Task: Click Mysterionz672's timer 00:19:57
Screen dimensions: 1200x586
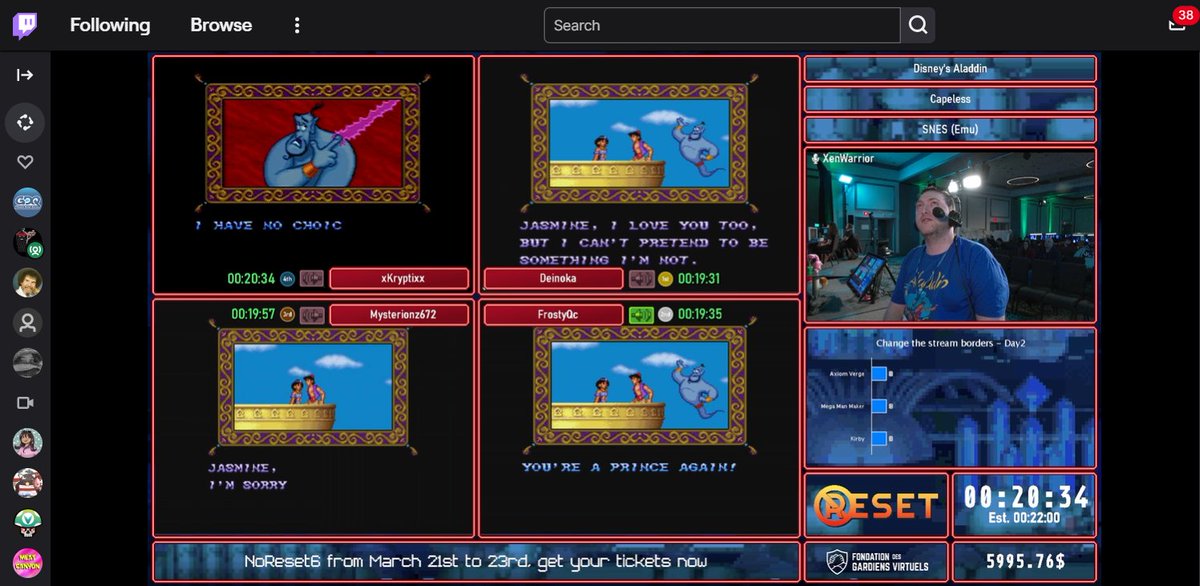Action: point(254,315)
